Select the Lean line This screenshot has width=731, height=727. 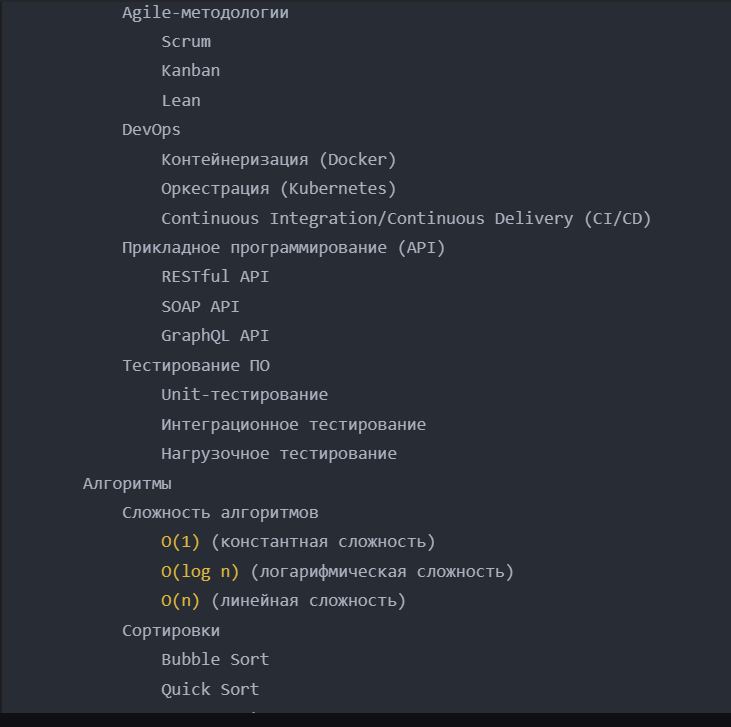[181, 100]
